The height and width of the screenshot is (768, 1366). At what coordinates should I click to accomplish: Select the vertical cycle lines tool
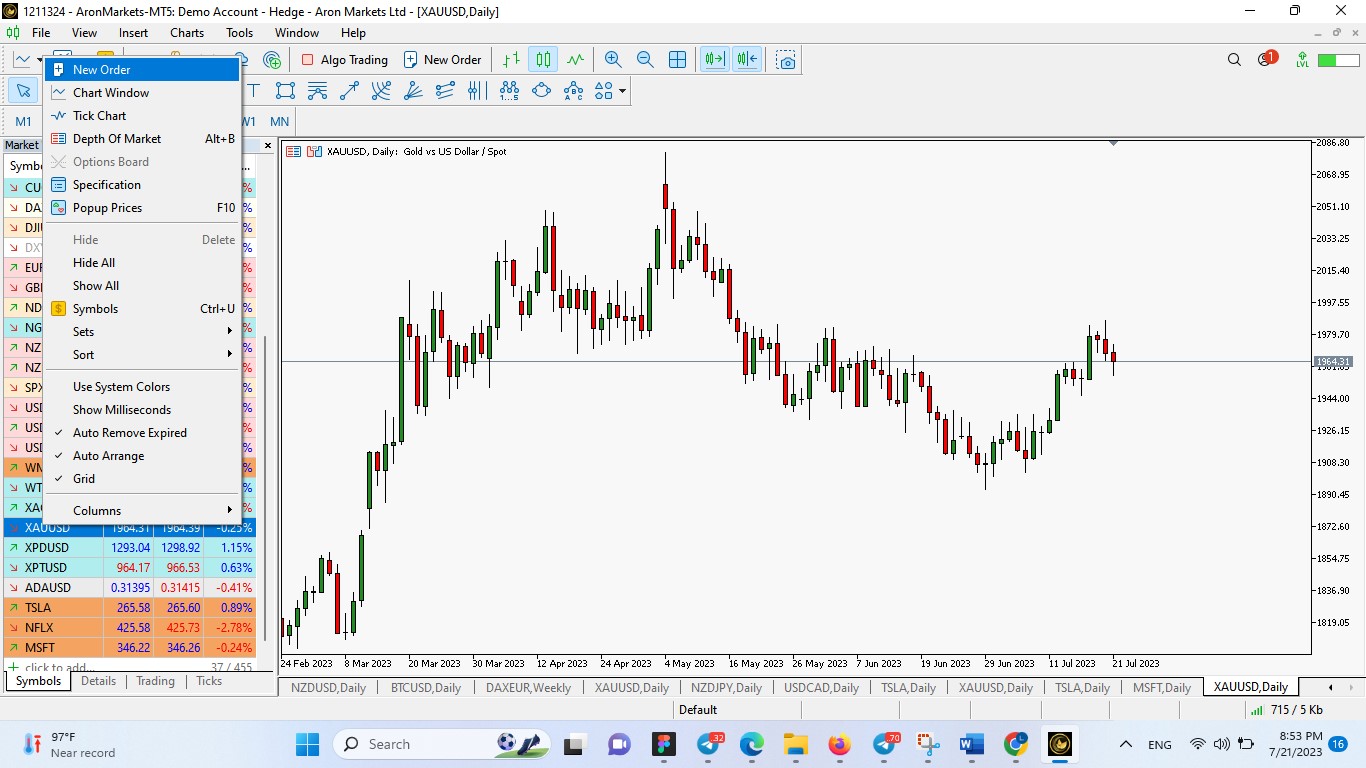[475, 91]
